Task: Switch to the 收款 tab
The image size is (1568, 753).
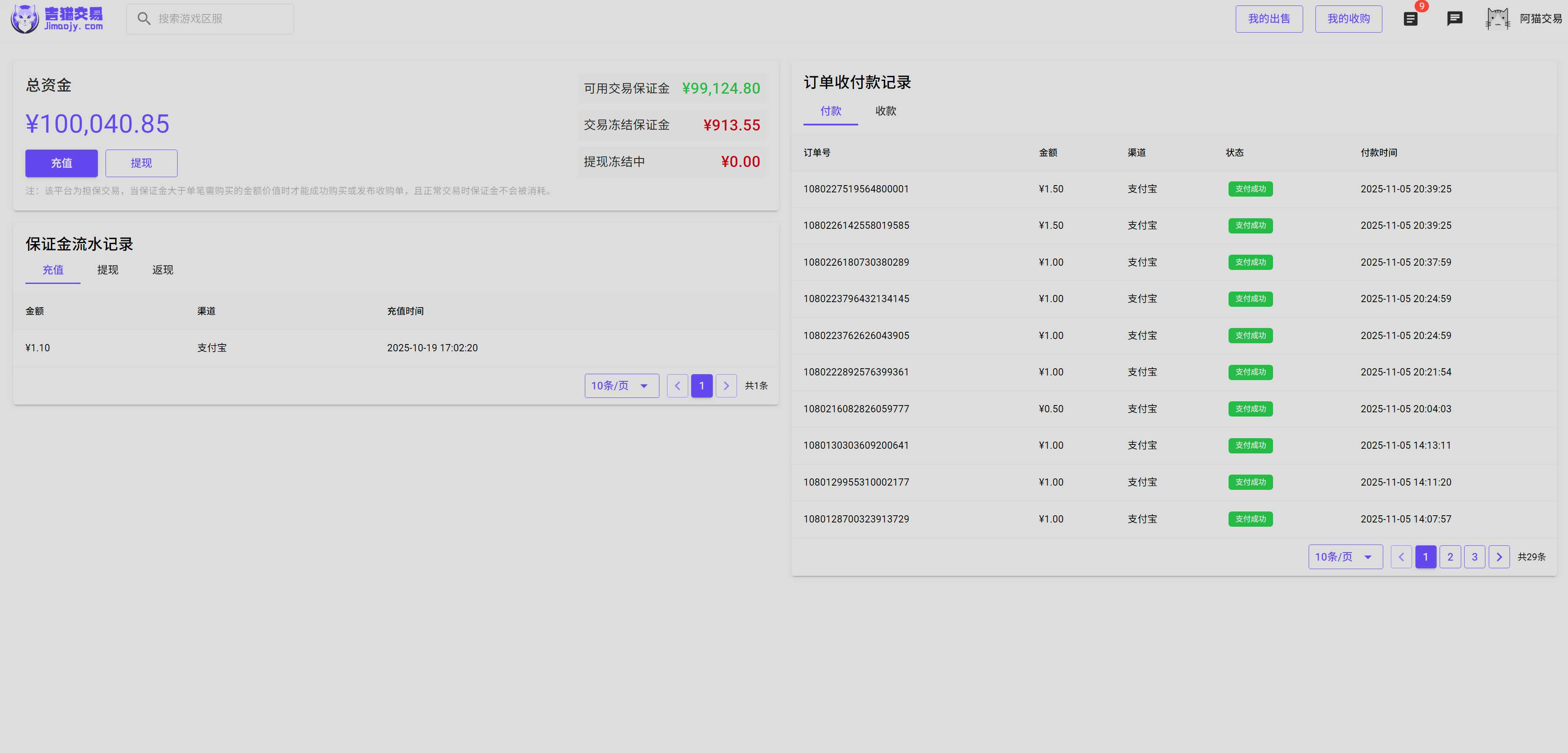Action: pos(886,111)
